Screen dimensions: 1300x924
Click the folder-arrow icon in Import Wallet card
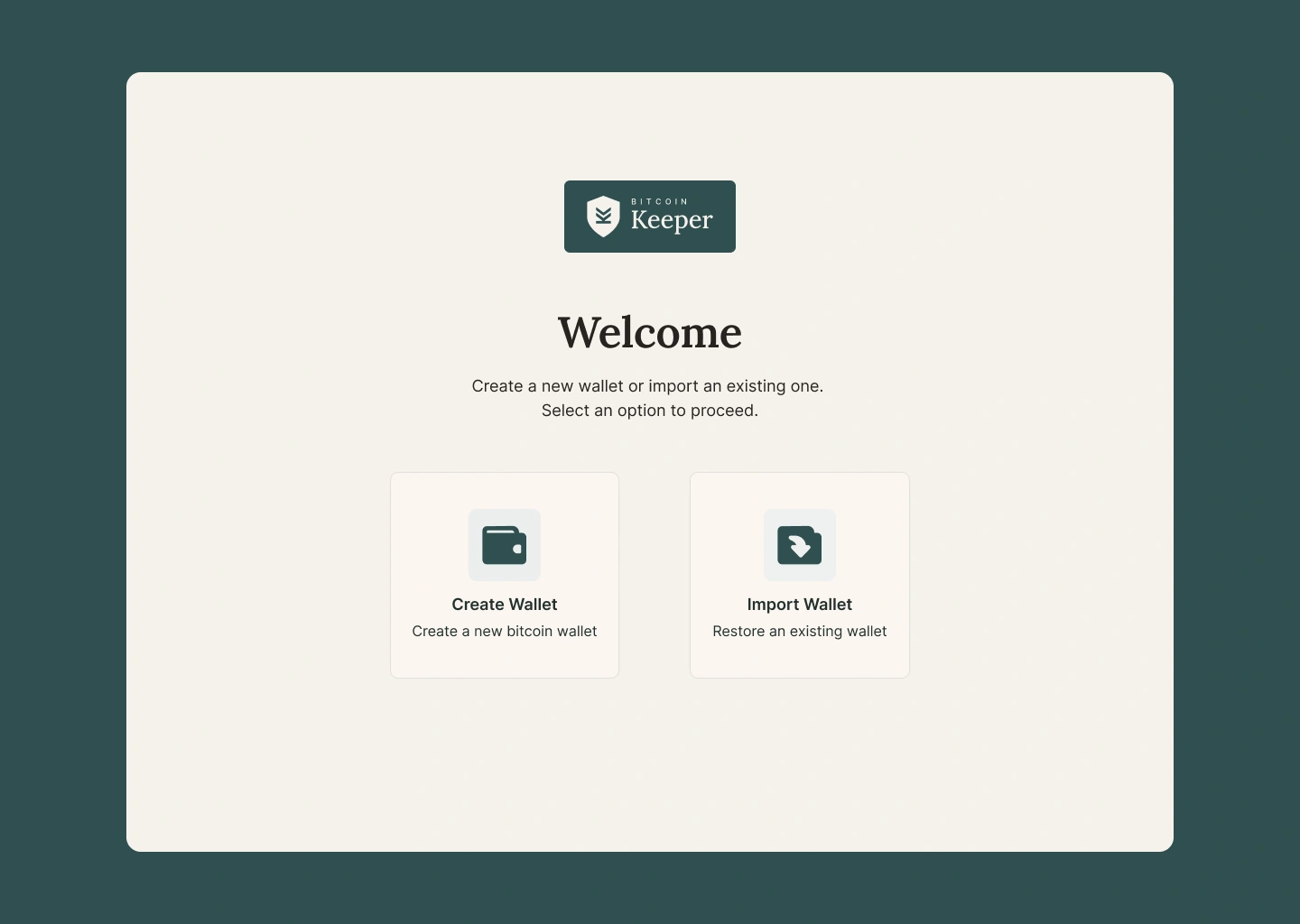click(800, 545)
